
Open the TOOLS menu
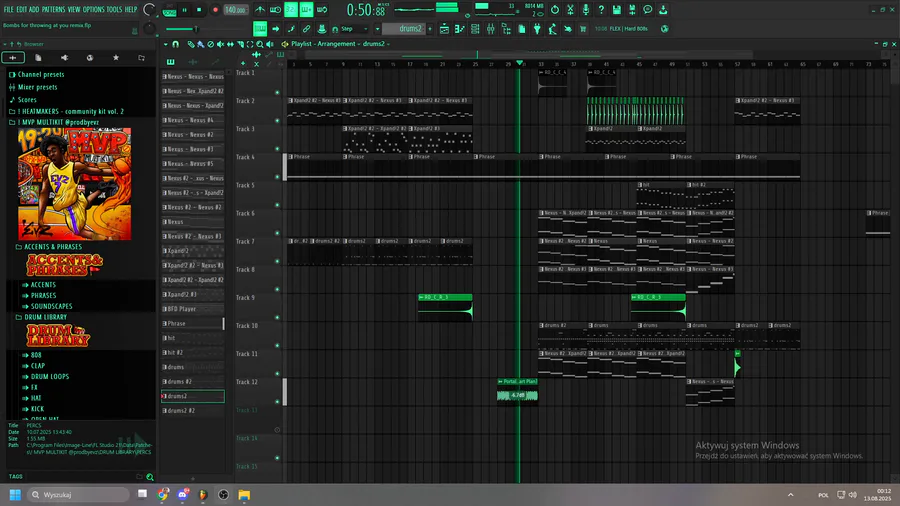coord(114,10)
